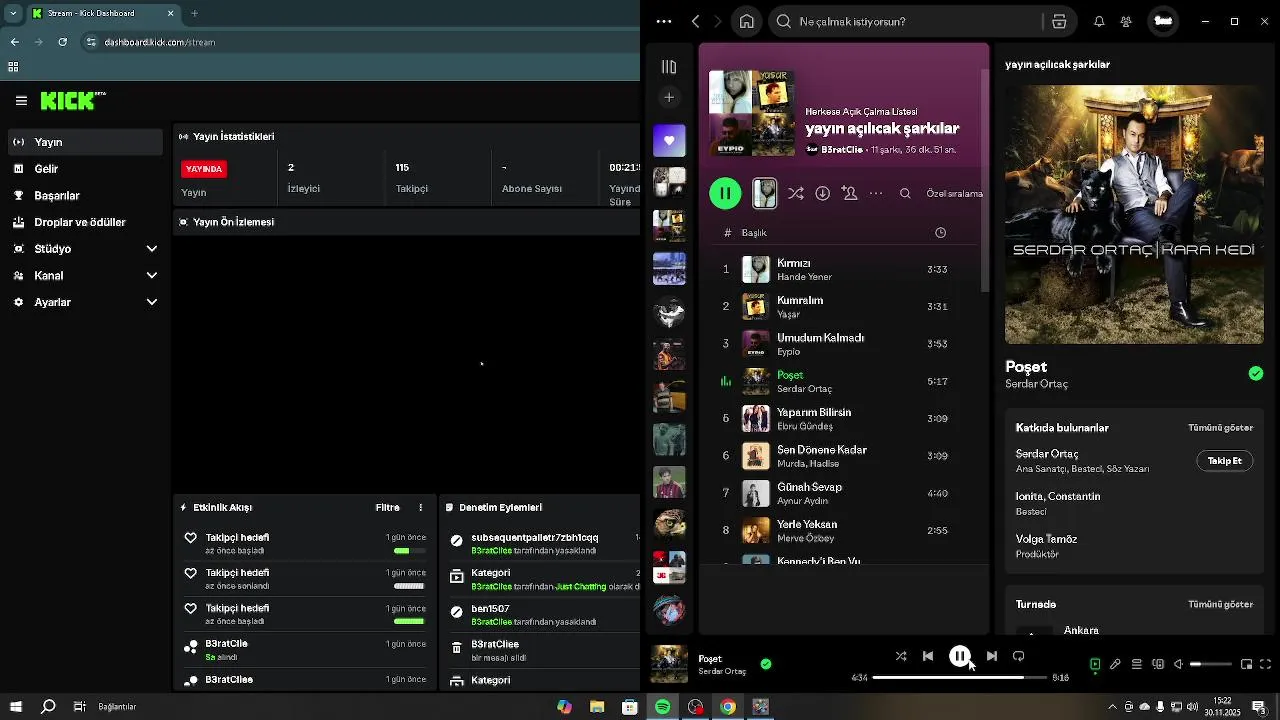Pause playback in the bottom player
This screenshot has width=1280, height=720.
[x=959, y=656]
